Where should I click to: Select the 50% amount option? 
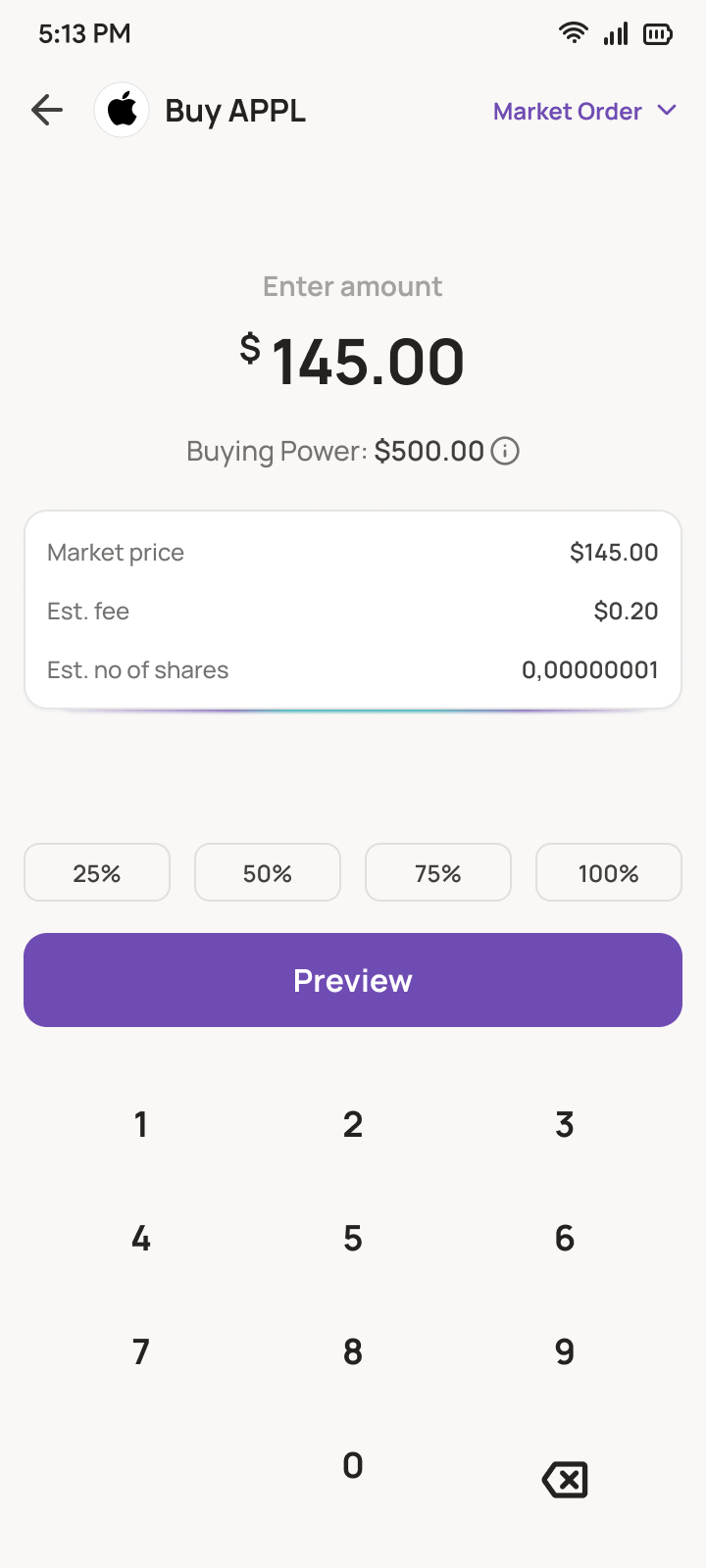tap(268, 872)
